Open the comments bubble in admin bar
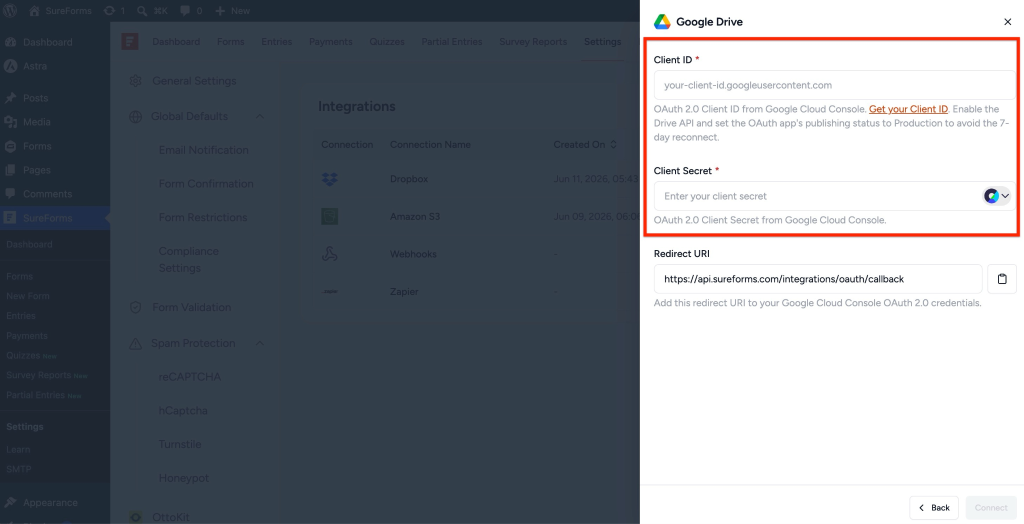1024x524 pixels. coord(185,11)
